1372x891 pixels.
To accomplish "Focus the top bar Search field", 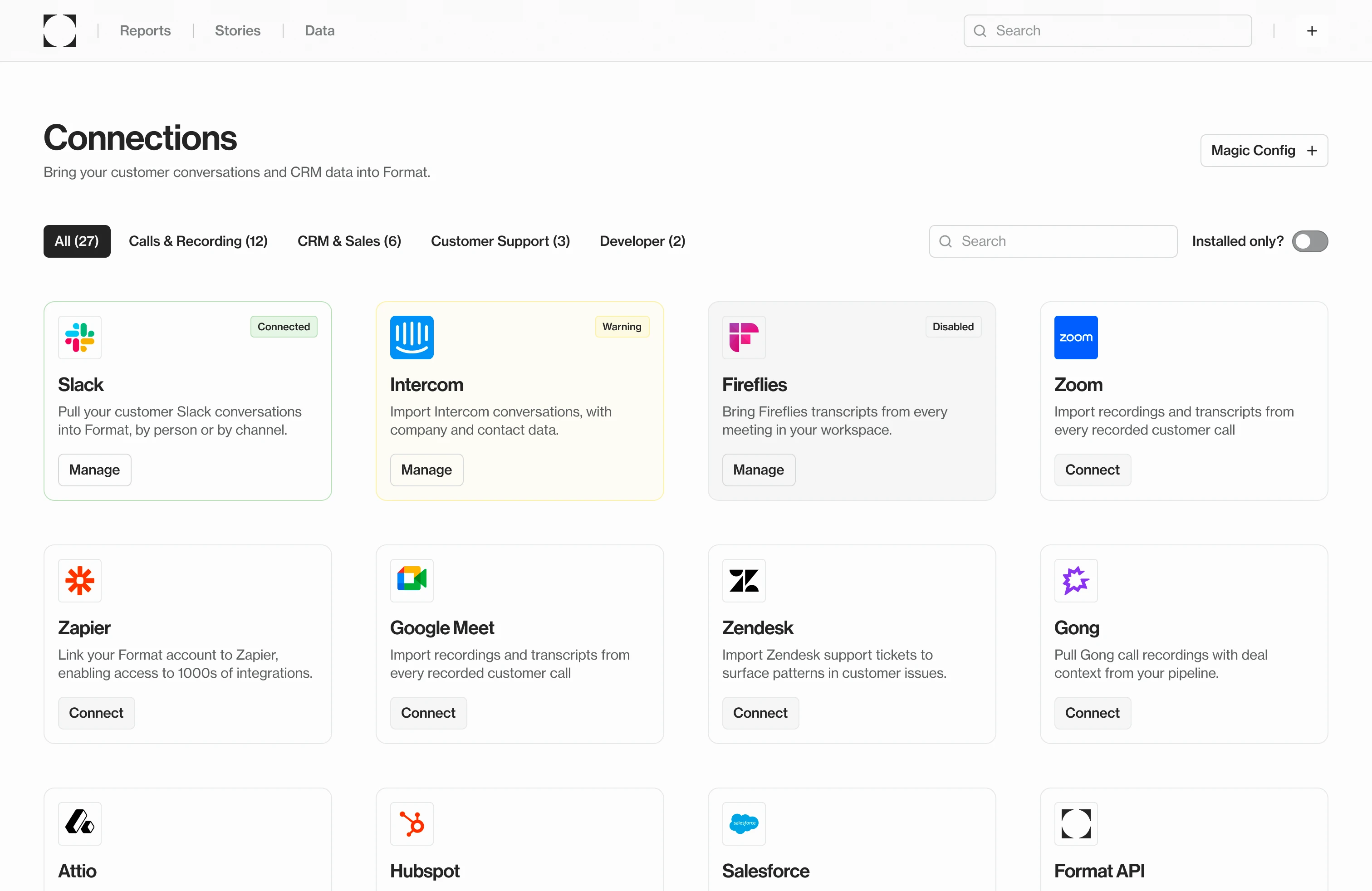I will 1107,30.
